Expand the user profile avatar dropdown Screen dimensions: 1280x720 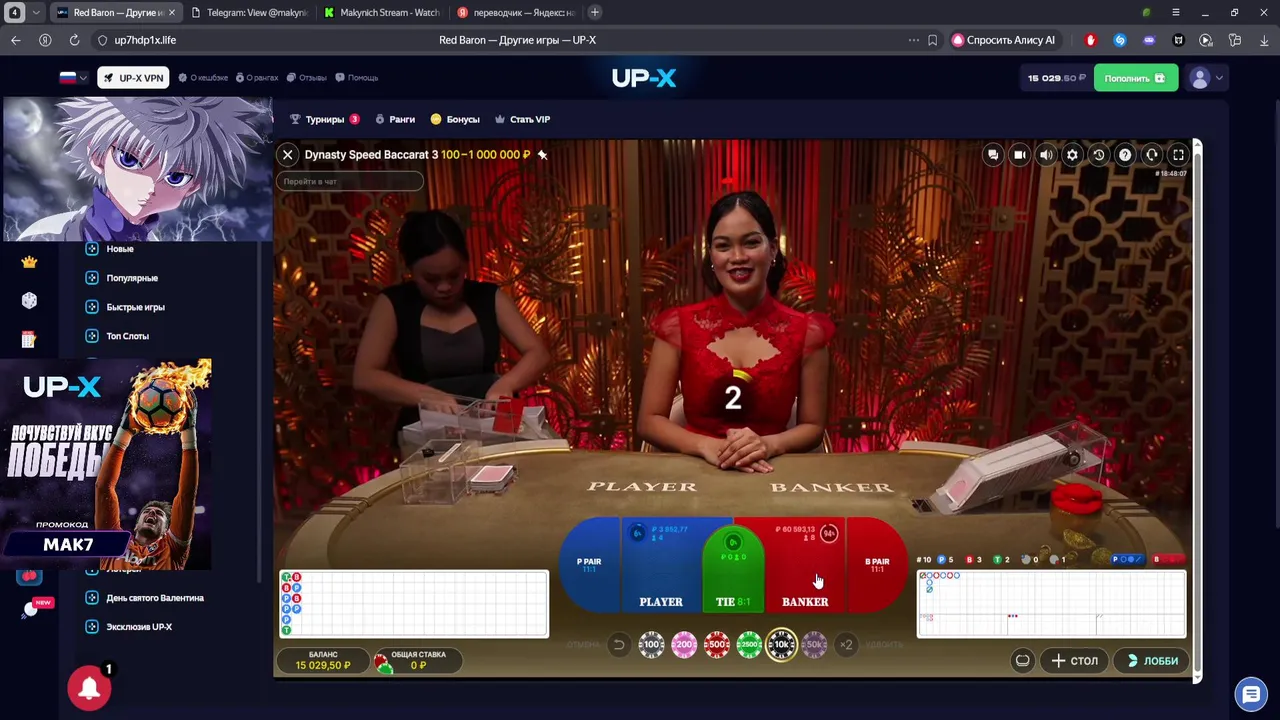pyautogui.click(x=1206, y=78)
